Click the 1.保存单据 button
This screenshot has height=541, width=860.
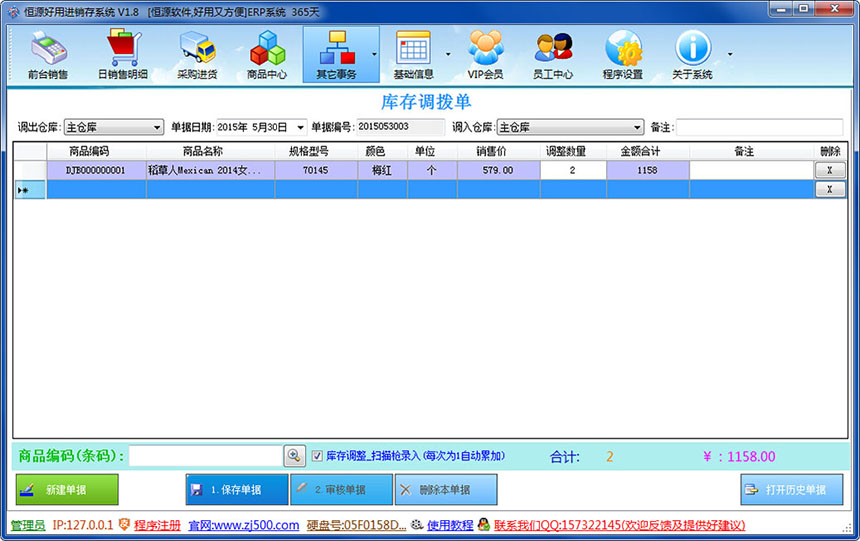tap(236, 490)
